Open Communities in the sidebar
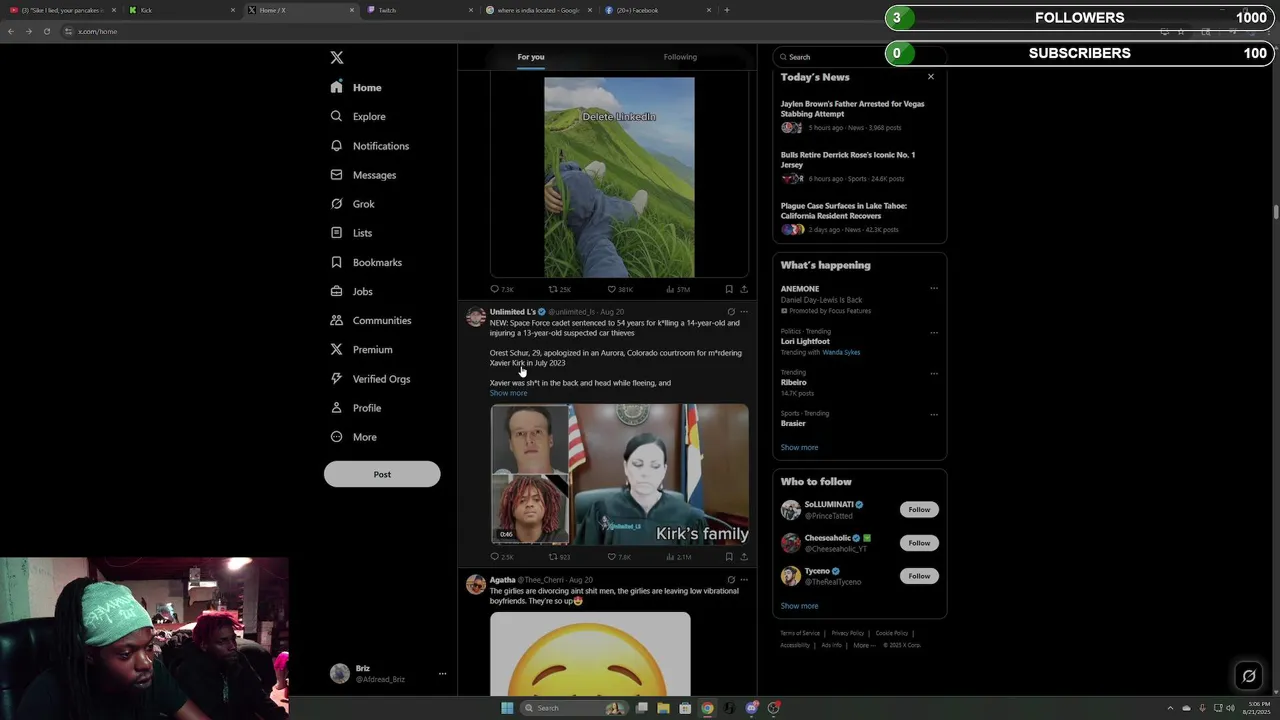The width and height of the screenshot is (1280, 720). coord(370,320)
